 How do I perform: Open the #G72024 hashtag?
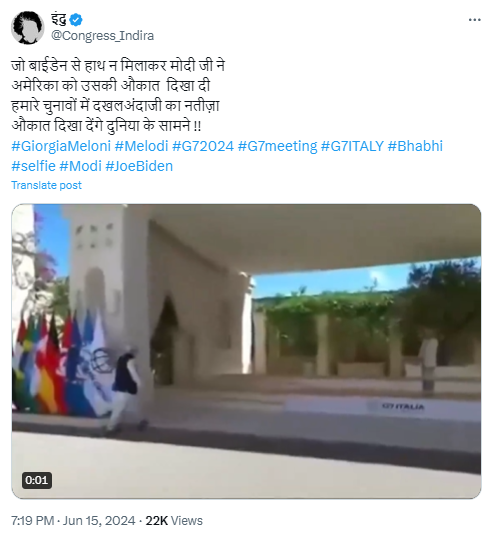point(203,146)
